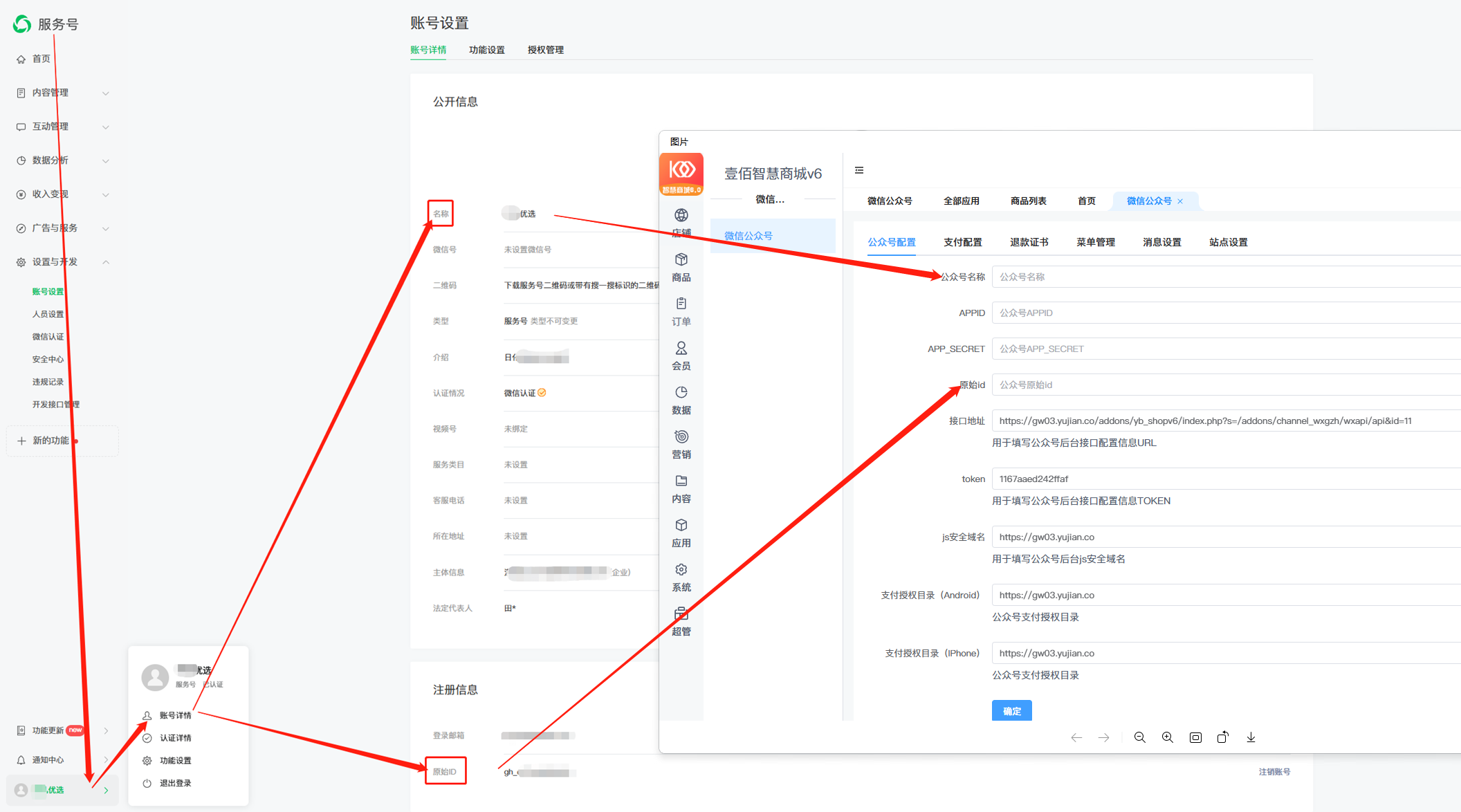Screen dimensions: 1461x812
Task: Select 微信公众号 in the mall submenu
Action: 773,236
